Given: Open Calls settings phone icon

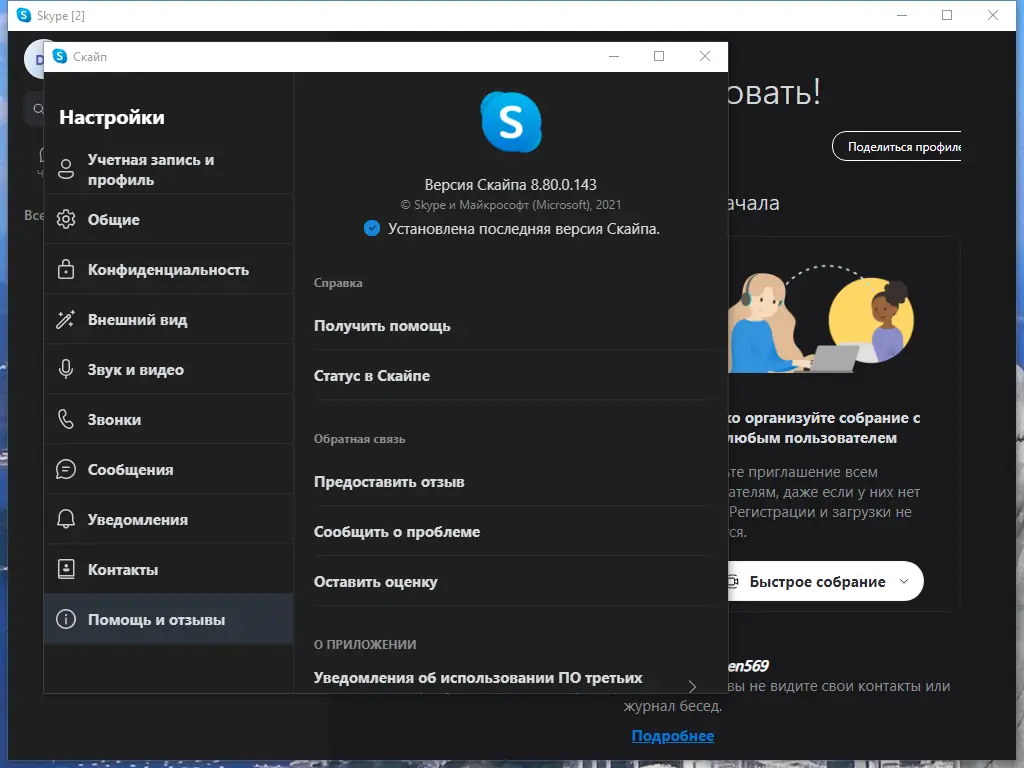Looking at the screenshot, I should tap(68, 418).
